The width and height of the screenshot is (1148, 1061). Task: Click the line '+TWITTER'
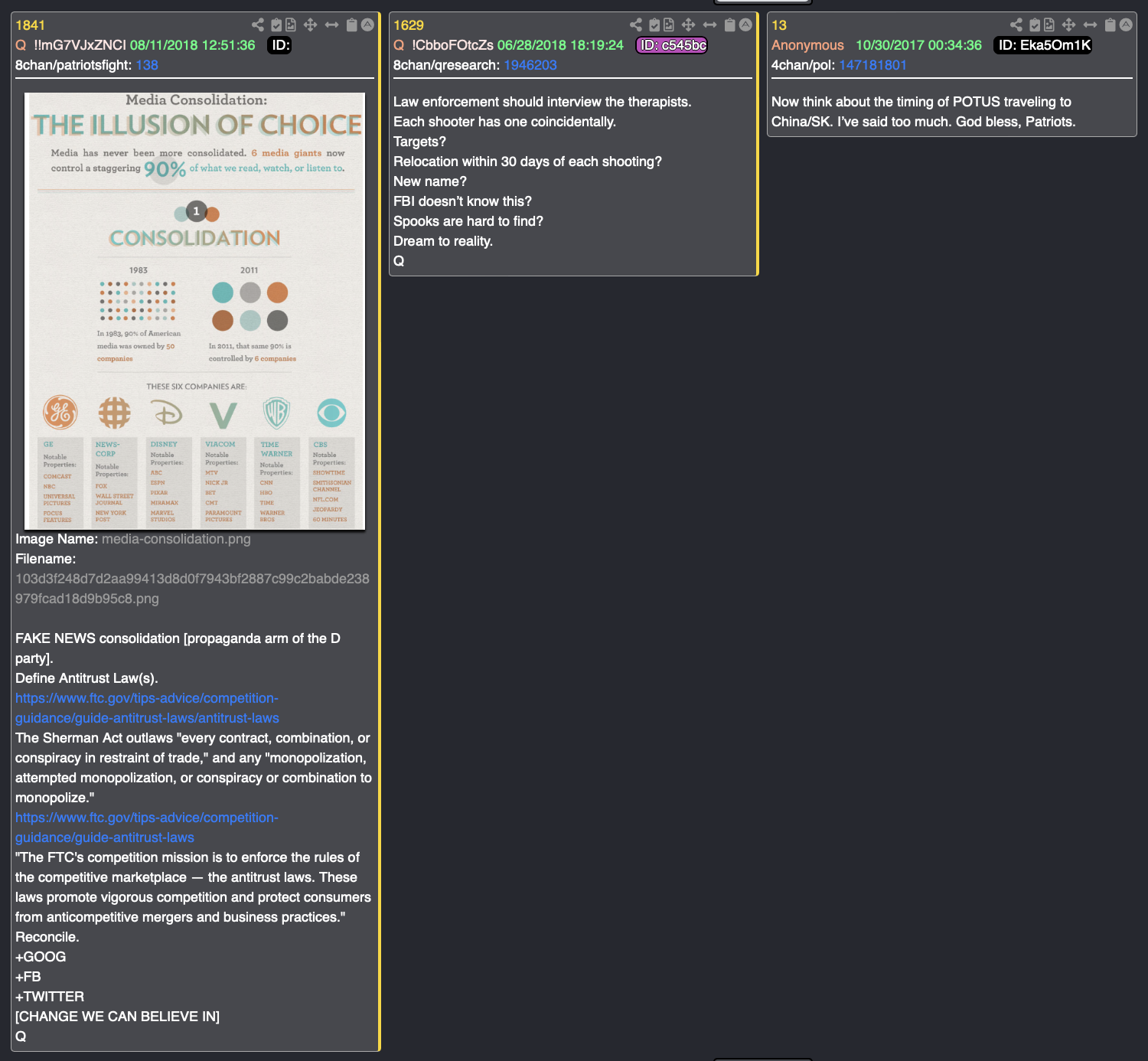(x=50, y=997)
